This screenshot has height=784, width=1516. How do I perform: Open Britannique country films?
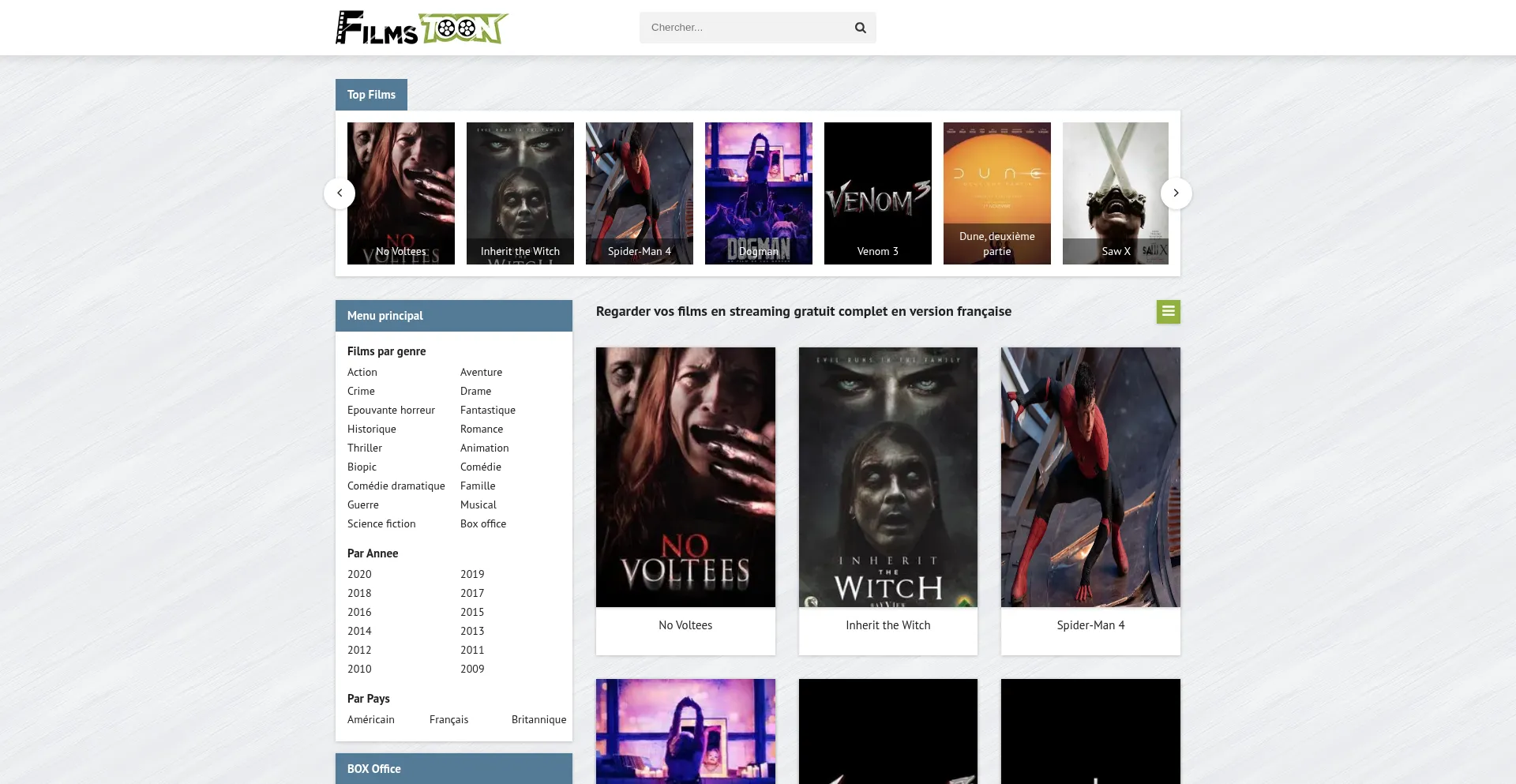pyautogui.click(x=538, y=720)
